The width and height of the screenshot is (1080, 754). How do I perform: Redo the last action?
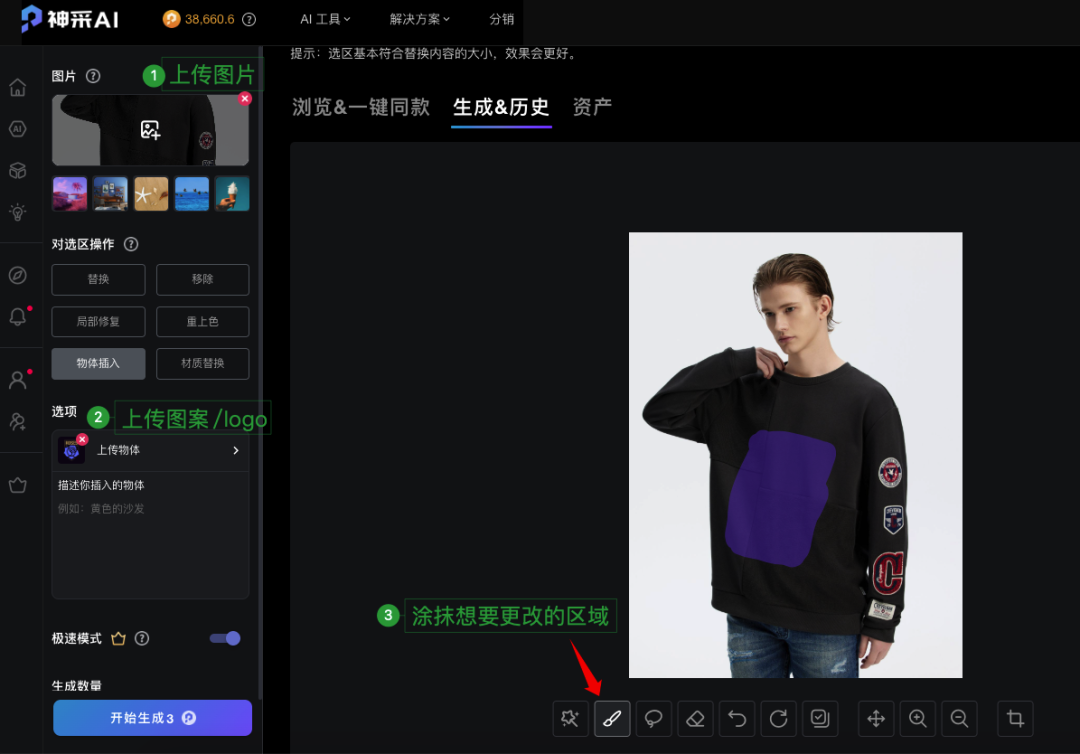click(x=778, y=719)
